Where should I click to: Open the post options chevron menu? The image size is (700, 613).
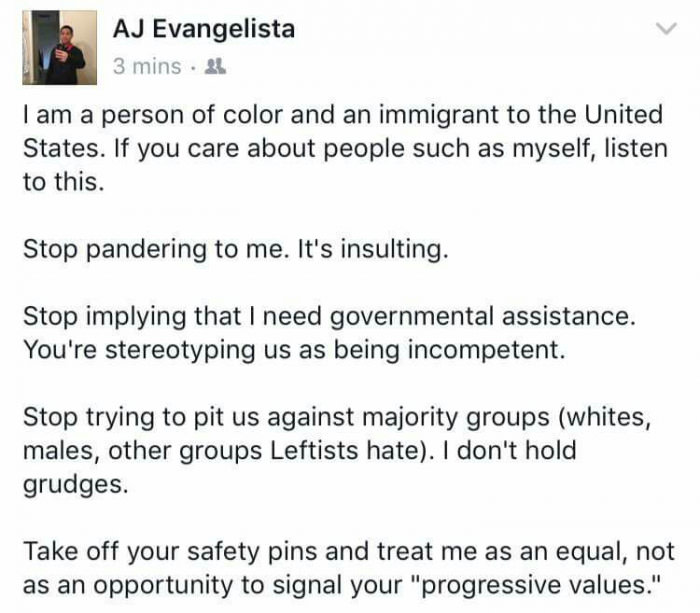click(666, 29)
